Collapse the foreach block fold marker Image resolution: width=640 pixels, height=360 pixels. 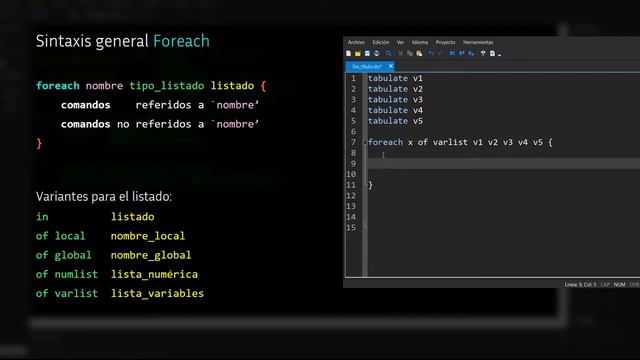(x=365, y=142)
